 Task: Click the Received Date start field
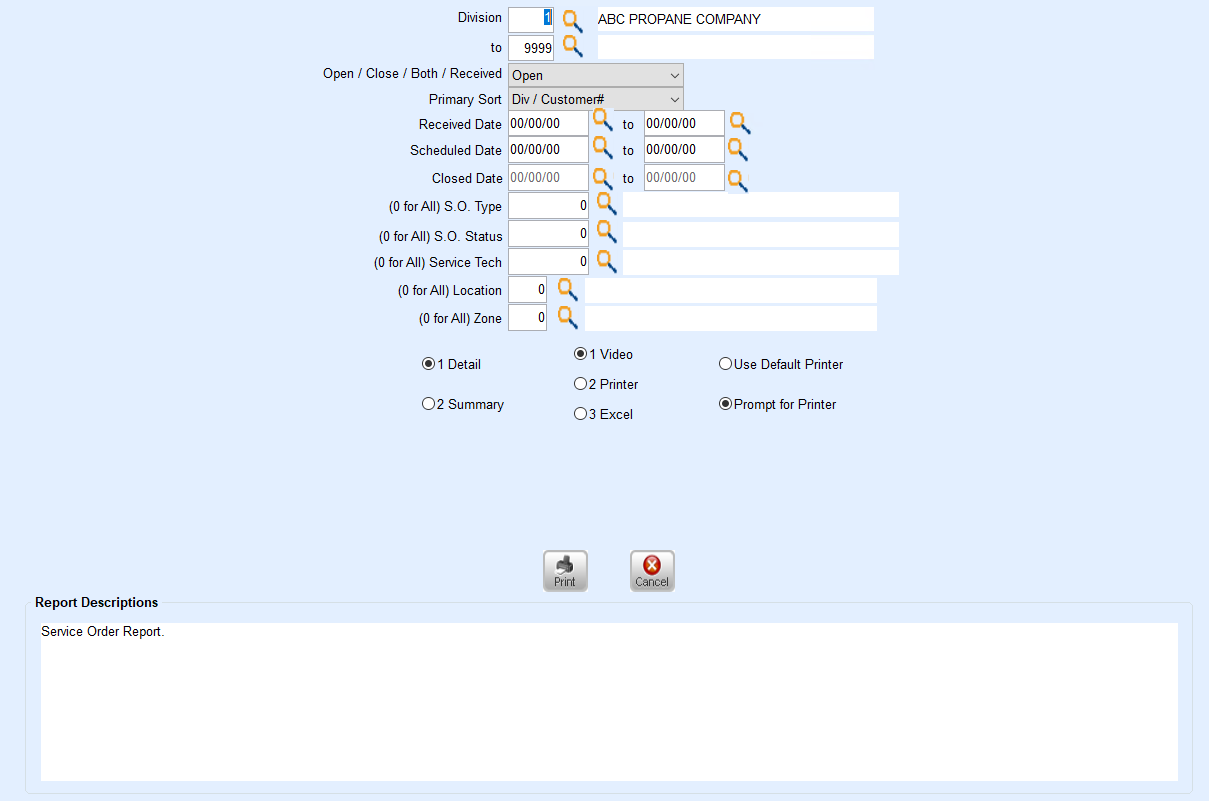pyautogui.click(x=548, y=123)
